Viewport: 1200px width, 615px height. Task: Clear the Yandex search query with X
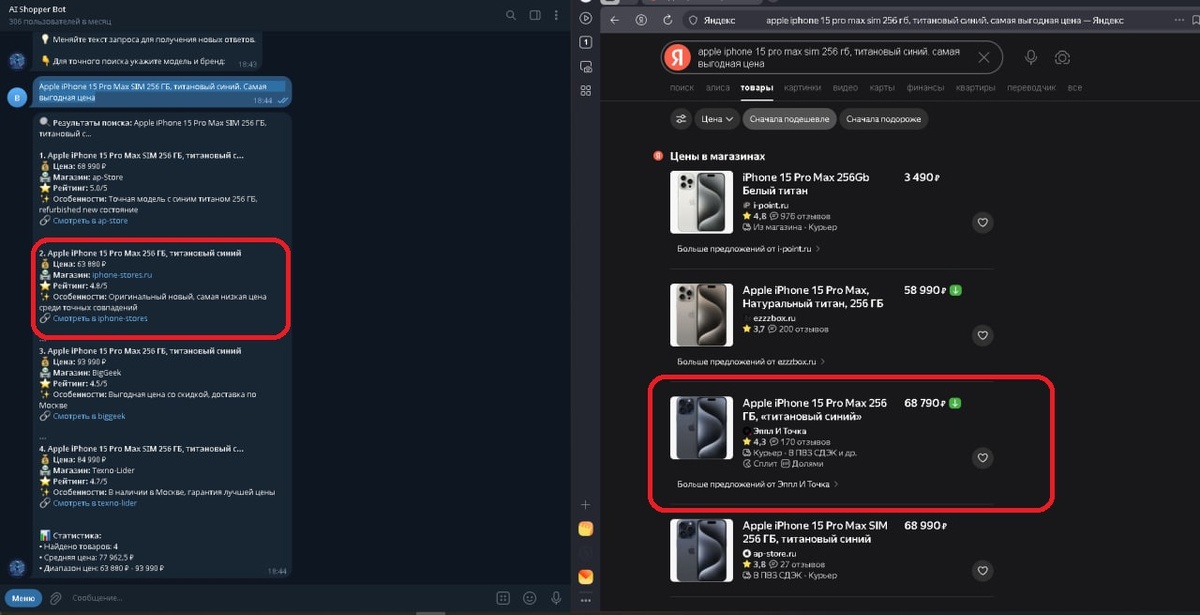(984, 58)
